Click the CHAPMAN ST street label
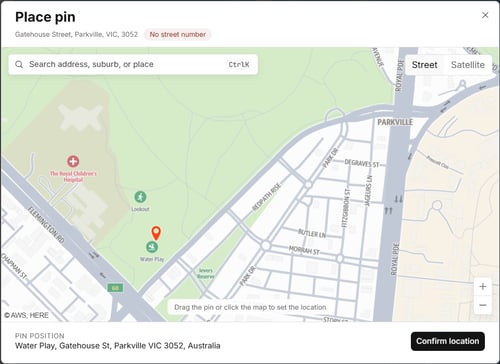500x364 pixels. pyautogui.click(x=14, y=266)
